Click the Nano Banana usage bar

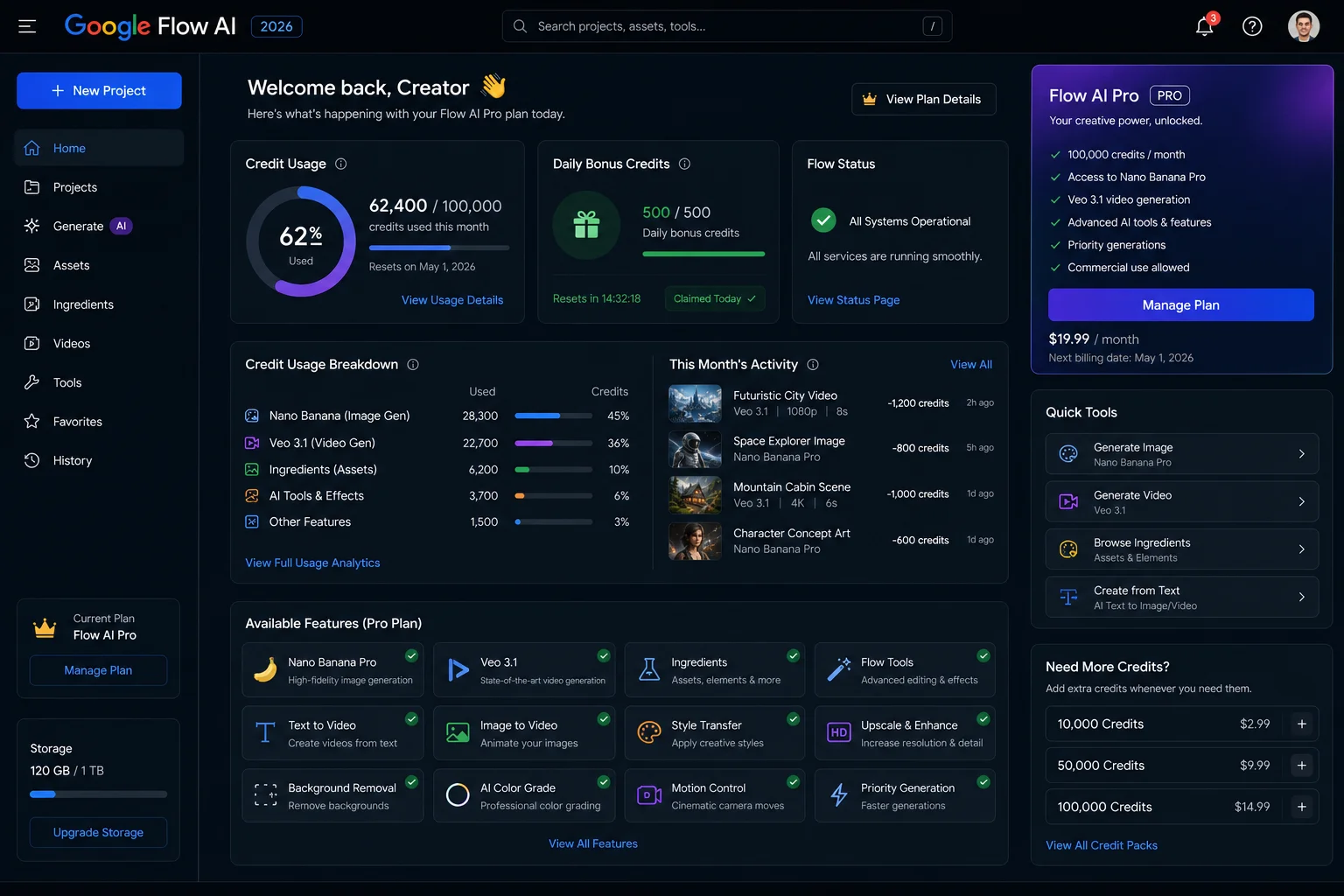point(554,416)
